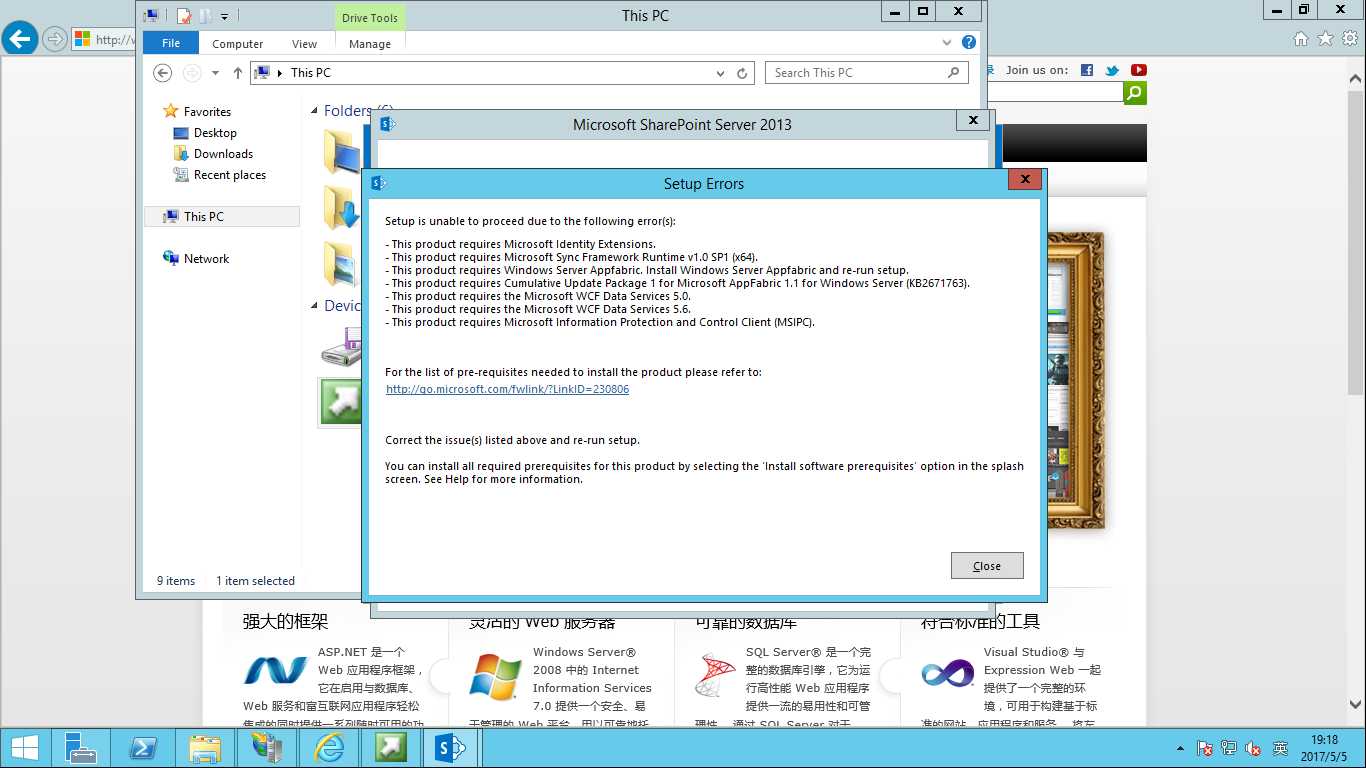Launch PowerShell from the taskbar
The height and width of the screenshot is (768, 1366).
[142, 747]
